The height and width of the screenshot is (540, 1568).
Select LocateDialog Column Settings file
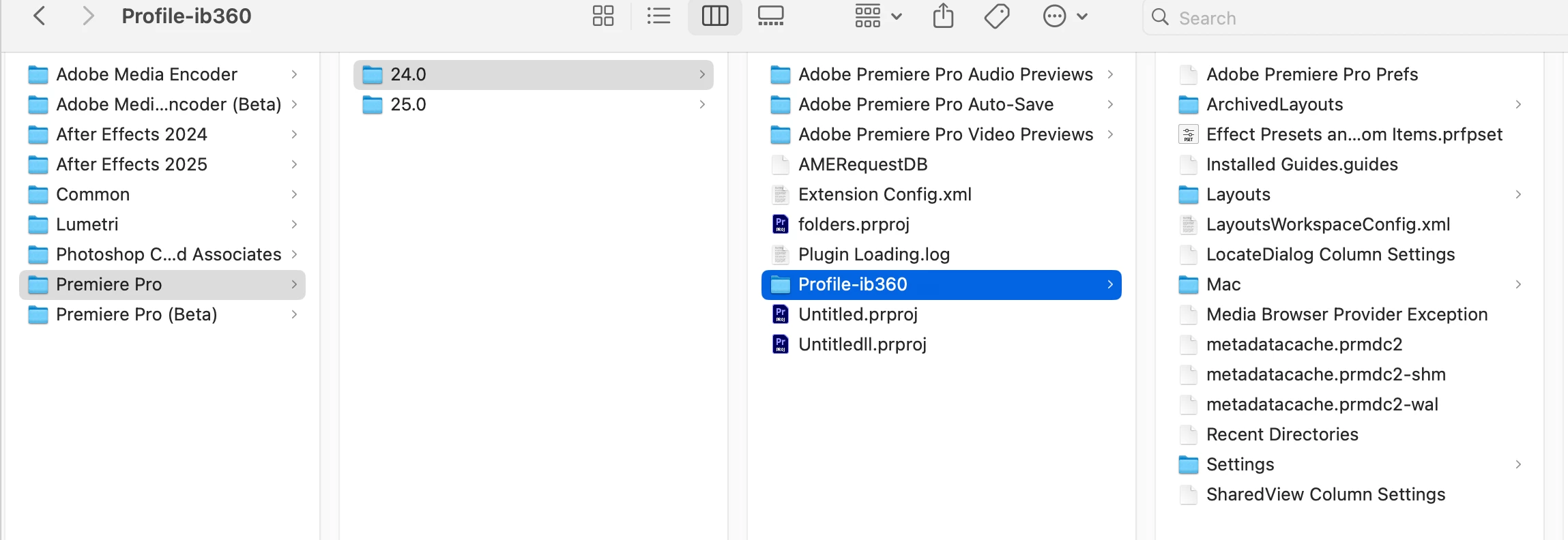[x=1350, y=254]
